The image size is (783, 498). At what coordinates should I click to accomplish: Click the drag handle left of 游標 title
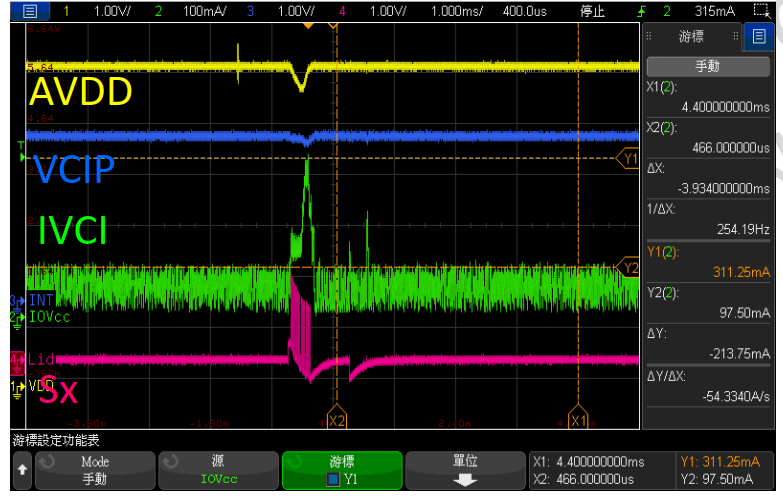[649, 36]
